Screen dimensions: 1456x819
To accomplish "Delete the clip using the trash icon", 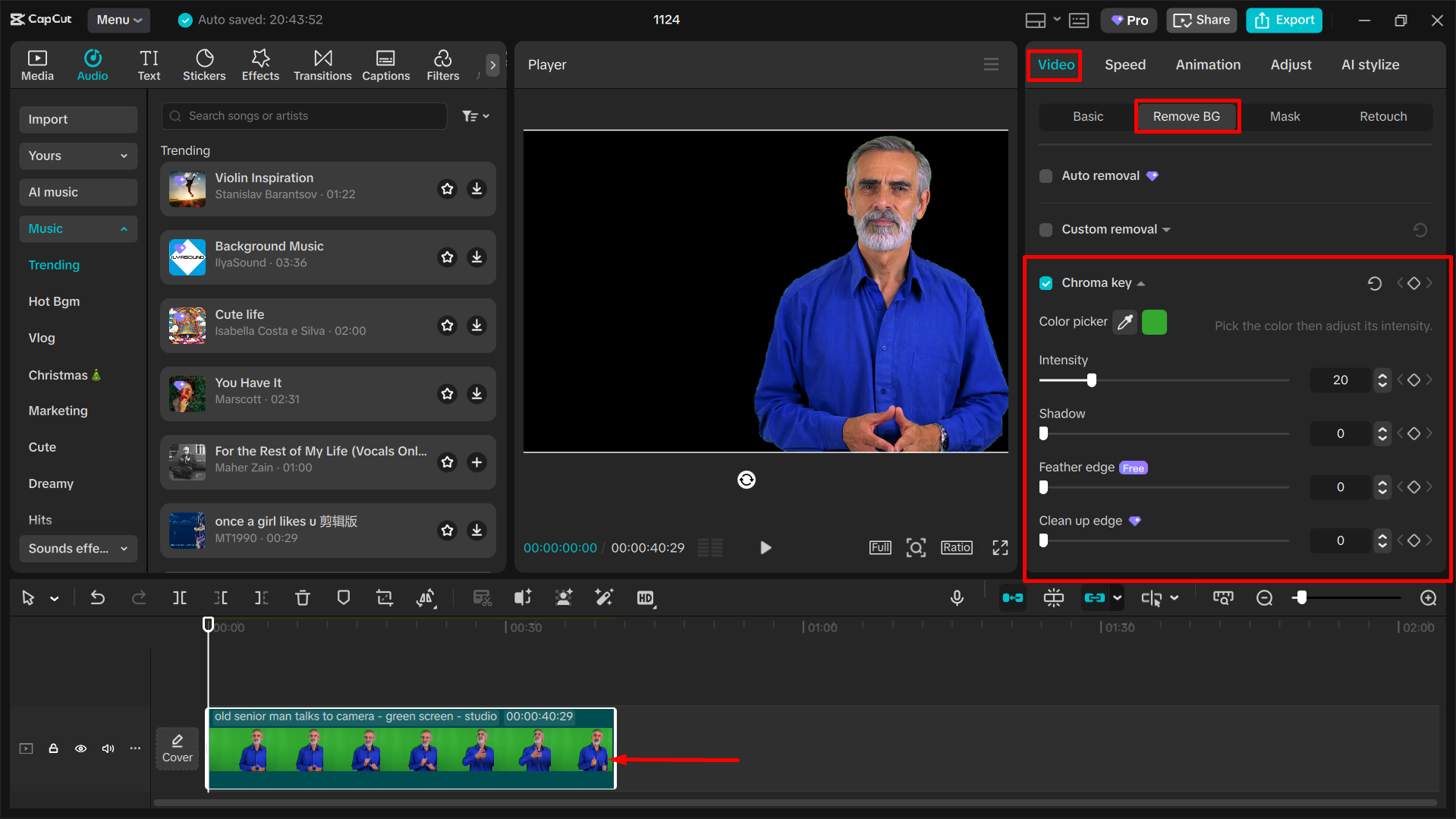I will click(x=303, y=597).
